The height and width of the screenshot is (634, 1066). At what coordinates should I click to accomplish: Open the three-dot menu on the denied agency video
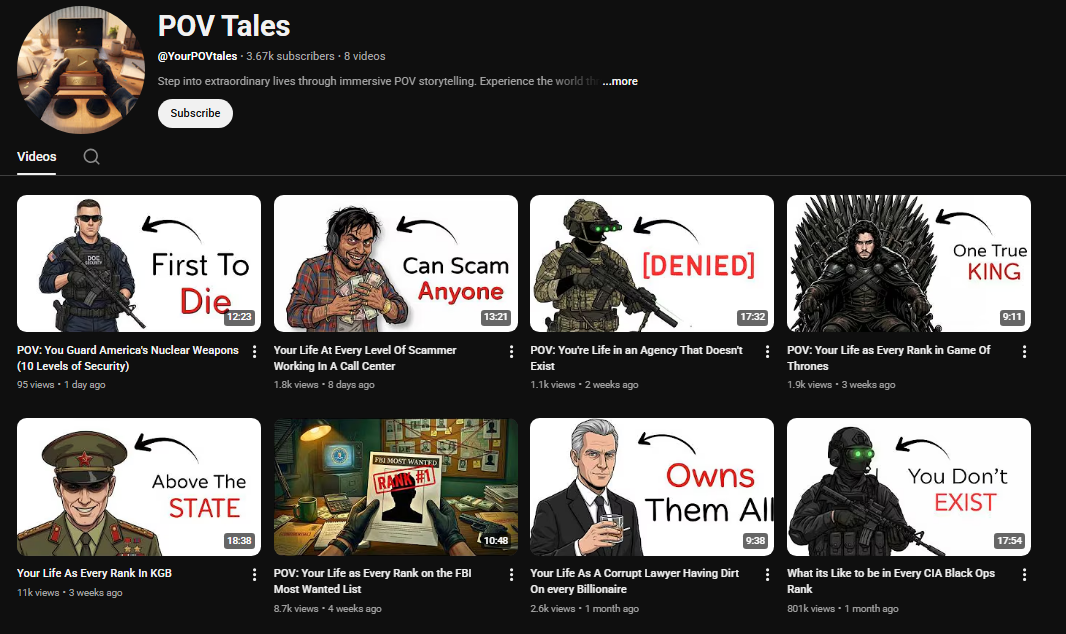[x=766, y=351]
